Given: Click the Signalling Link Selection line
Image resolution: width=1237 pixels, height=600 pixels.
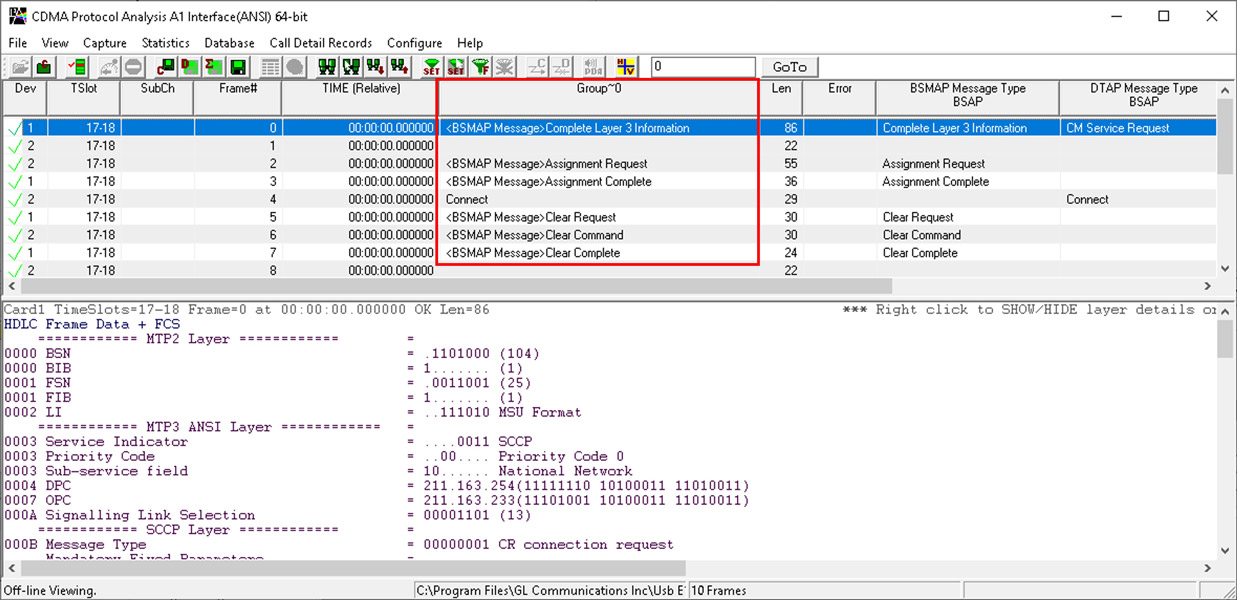Looking at the screenshot, I should pyautogui.click(x=268, y=516).
